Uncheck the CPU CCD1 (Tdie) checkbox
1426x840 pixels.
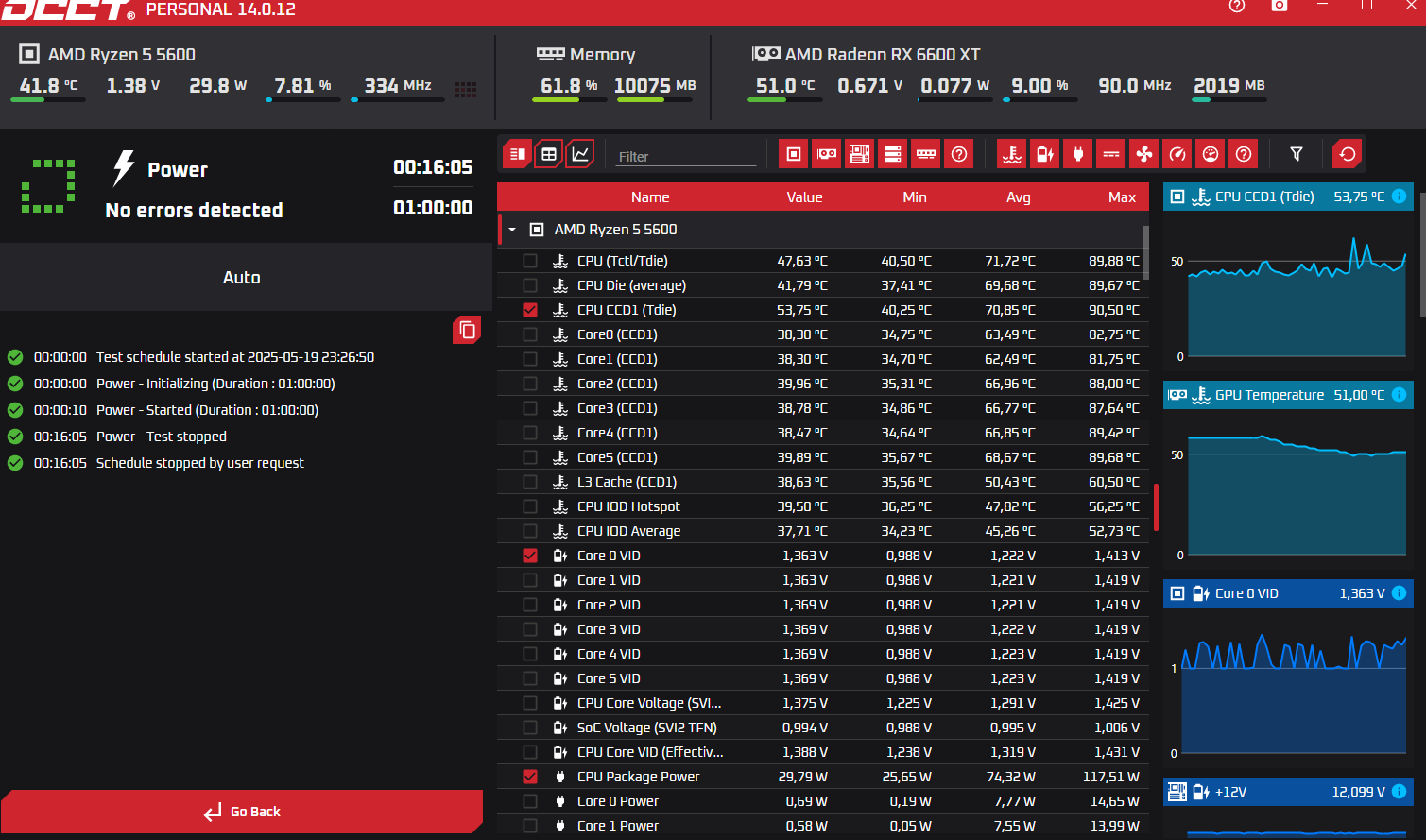point(530,310)
